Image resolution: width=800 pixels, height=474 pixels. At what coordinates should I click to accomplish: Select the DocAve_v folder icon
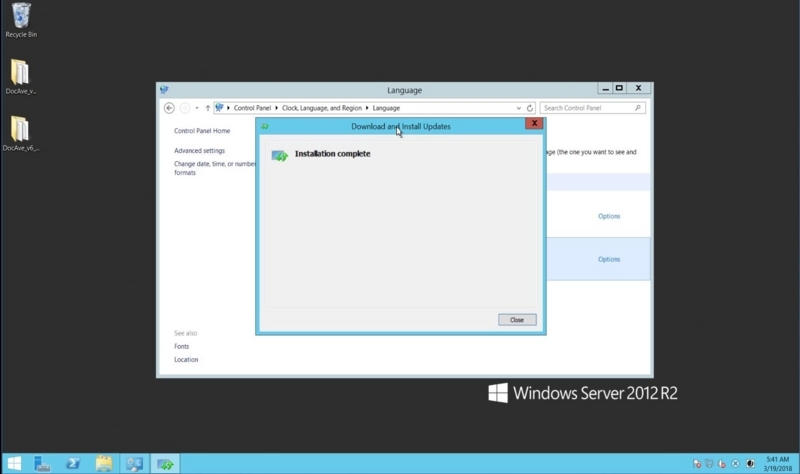tap(20, 77)
